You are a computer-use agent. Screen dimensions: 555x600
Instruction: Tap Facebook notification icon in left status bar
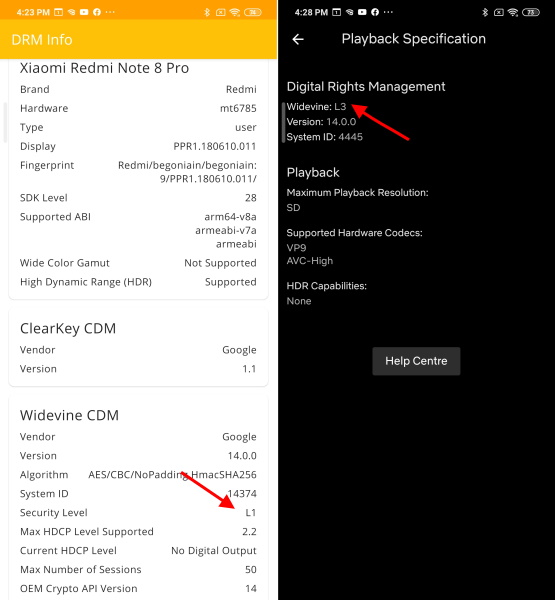pos(97,12)
